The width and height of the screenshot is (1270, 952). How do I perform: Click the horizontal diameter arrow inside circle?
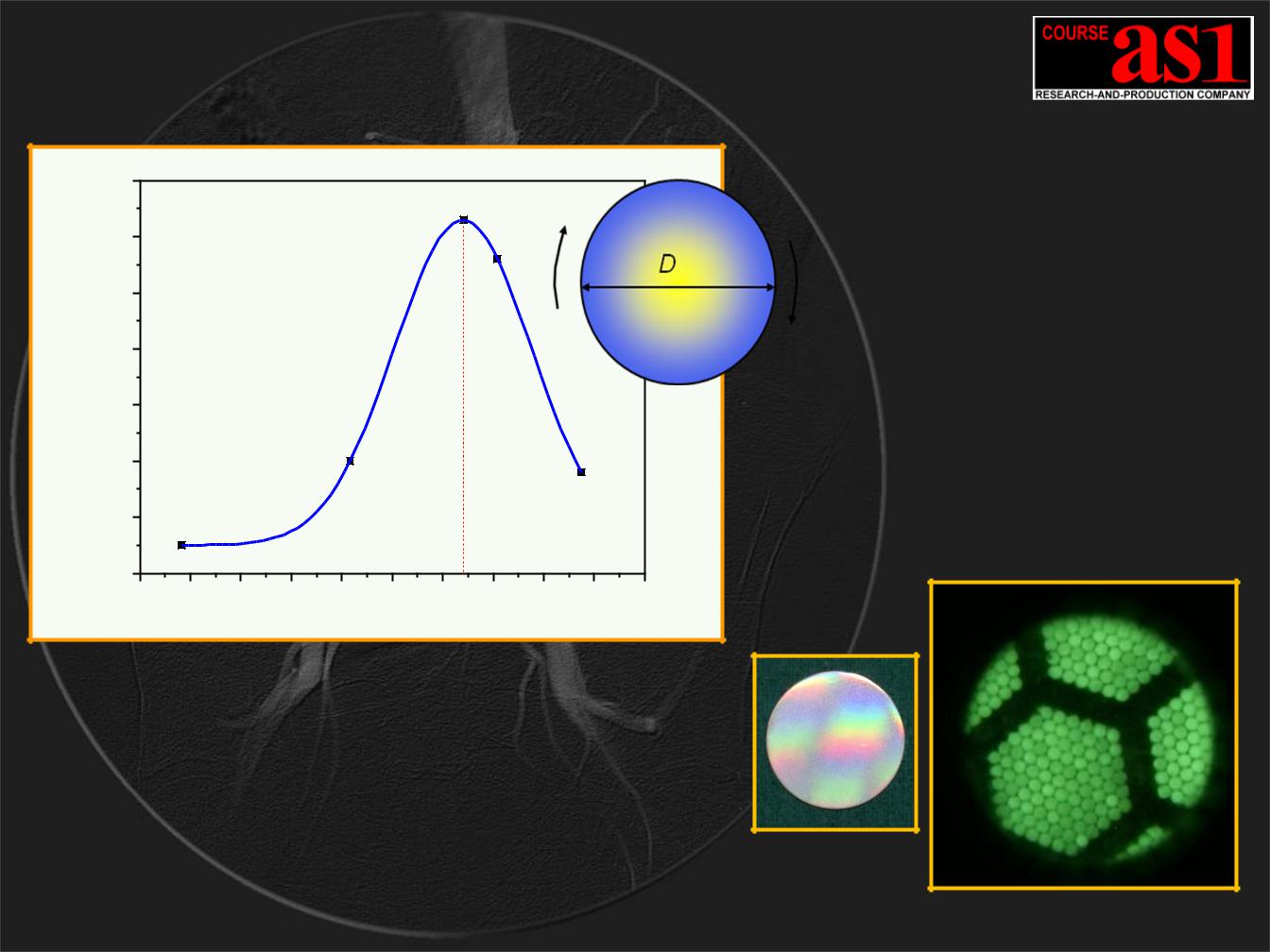[678, 287]
